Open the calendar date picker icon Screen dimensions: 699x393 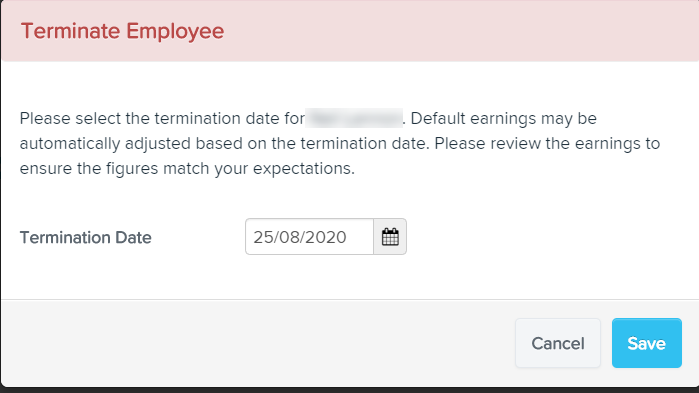point(390,237)
